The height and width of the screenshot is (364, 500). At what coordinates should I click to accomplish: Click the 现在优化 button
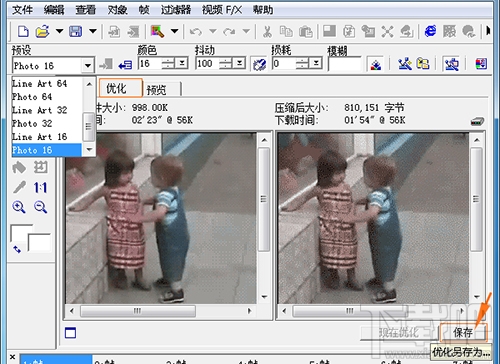[x=399, y=332]
